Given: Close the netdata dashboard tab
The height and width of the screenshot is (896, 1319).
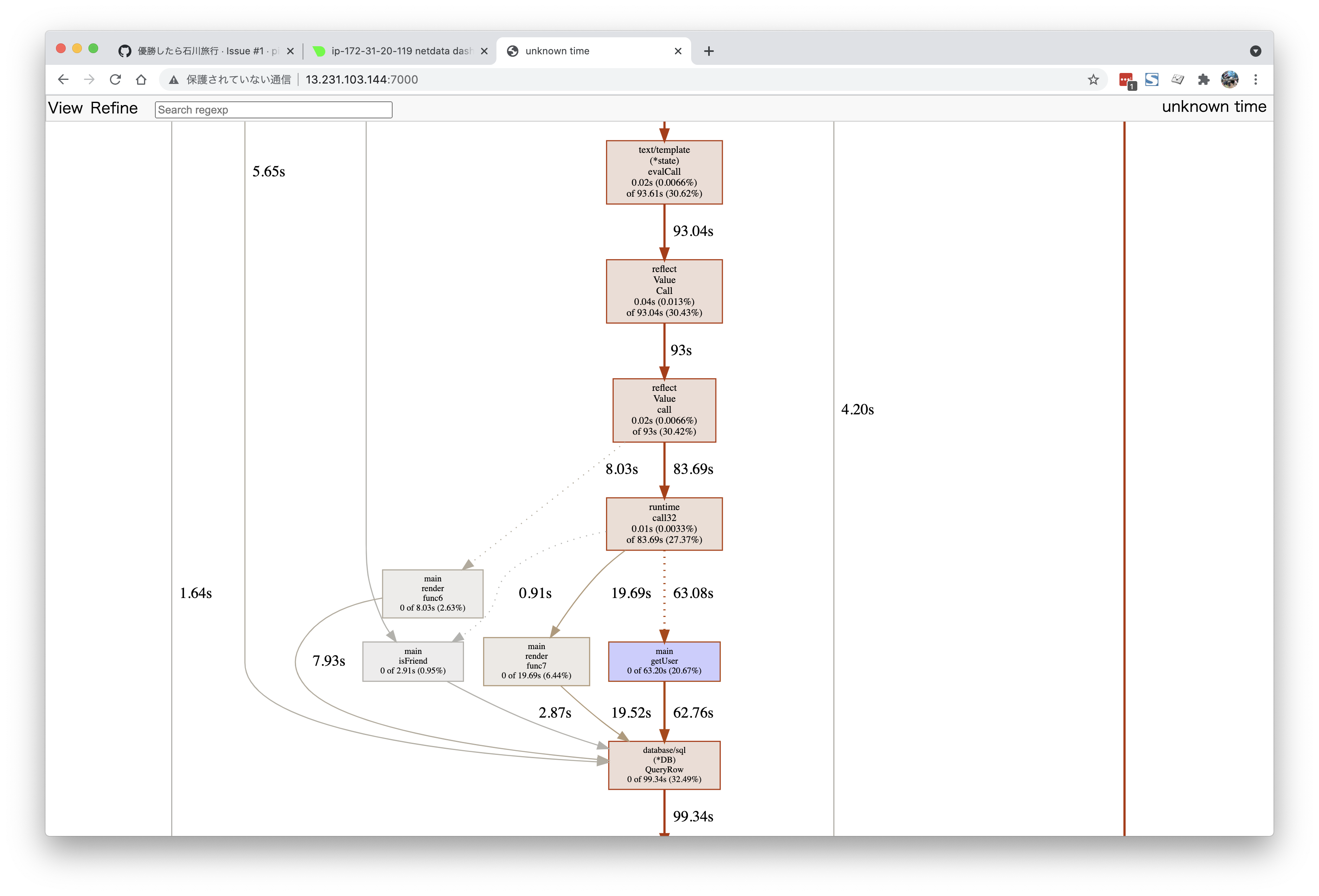Looking at the screenshot, I should [484, 51].
